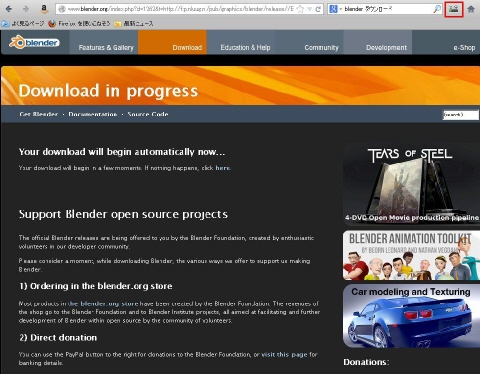The width and height of the screenshot is (480, 374).
Task: Open the first bookmarks folder on the bookmarks bar
Action: 23,23
